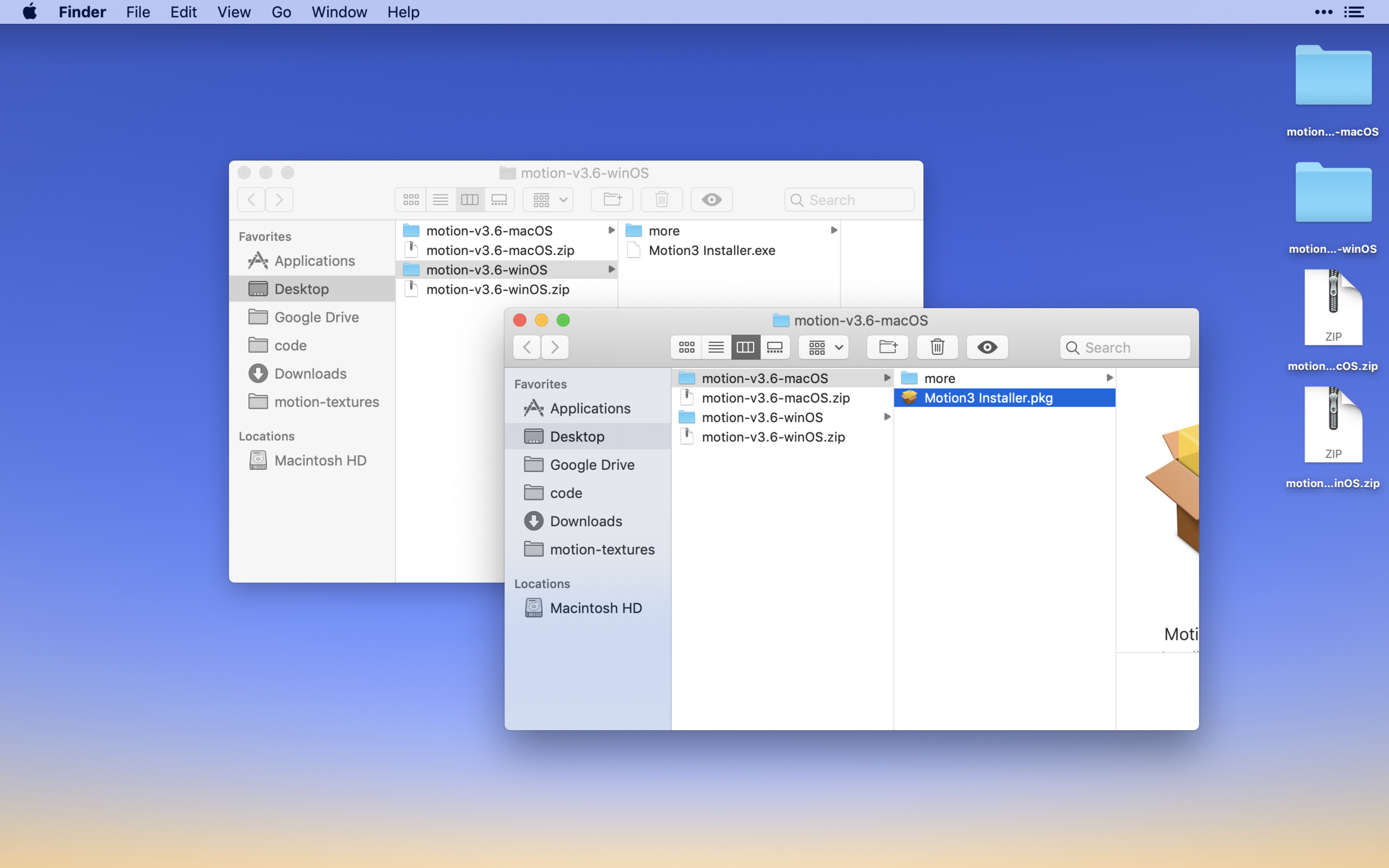Open the Edit menu

(183, 12)
